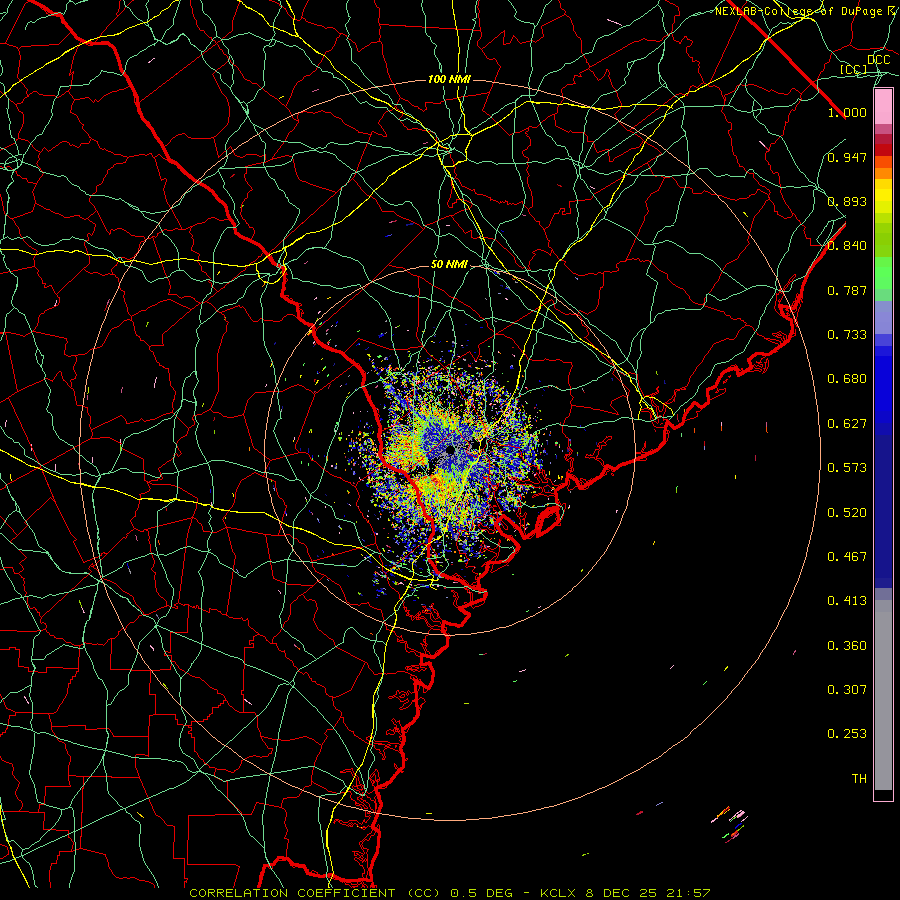Viewport: 900px width, 900px height.
Task: Click the 0.5 DEG tilt text in caption
Action: click(483, 893)
